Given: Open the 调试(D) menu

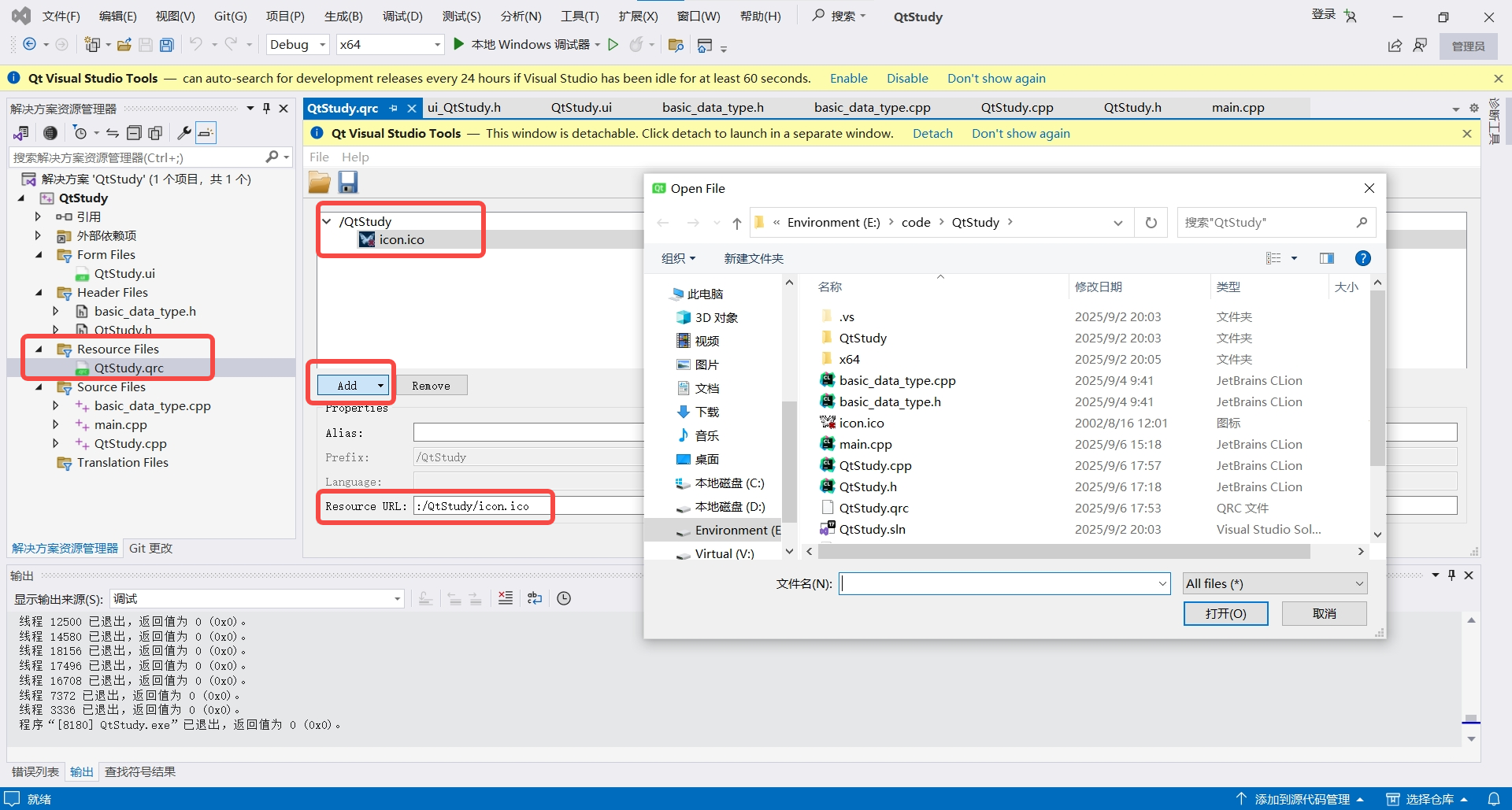Looking at the screenshot, I should pyautogui.click(x=402, y=16).
